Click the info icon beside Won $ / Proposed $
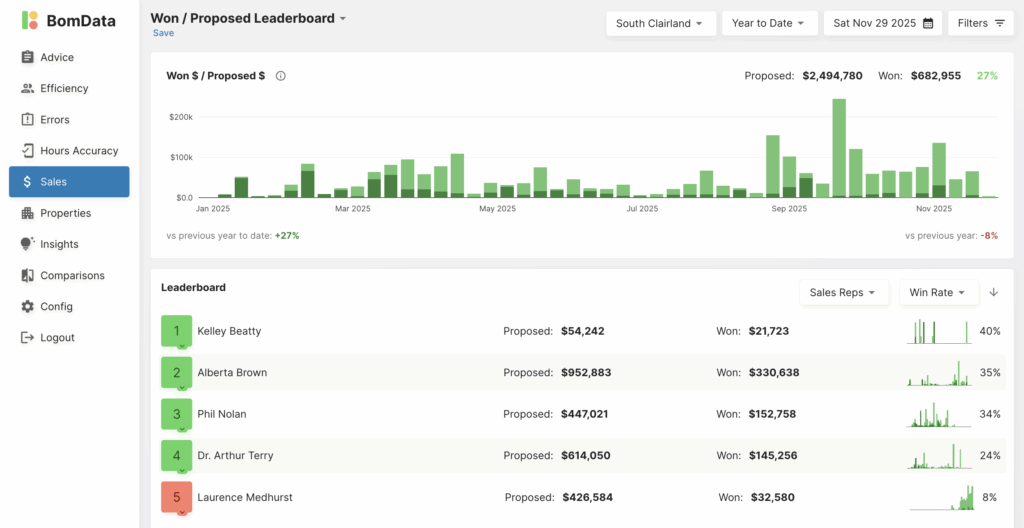1024x528 pixels. 280,76
